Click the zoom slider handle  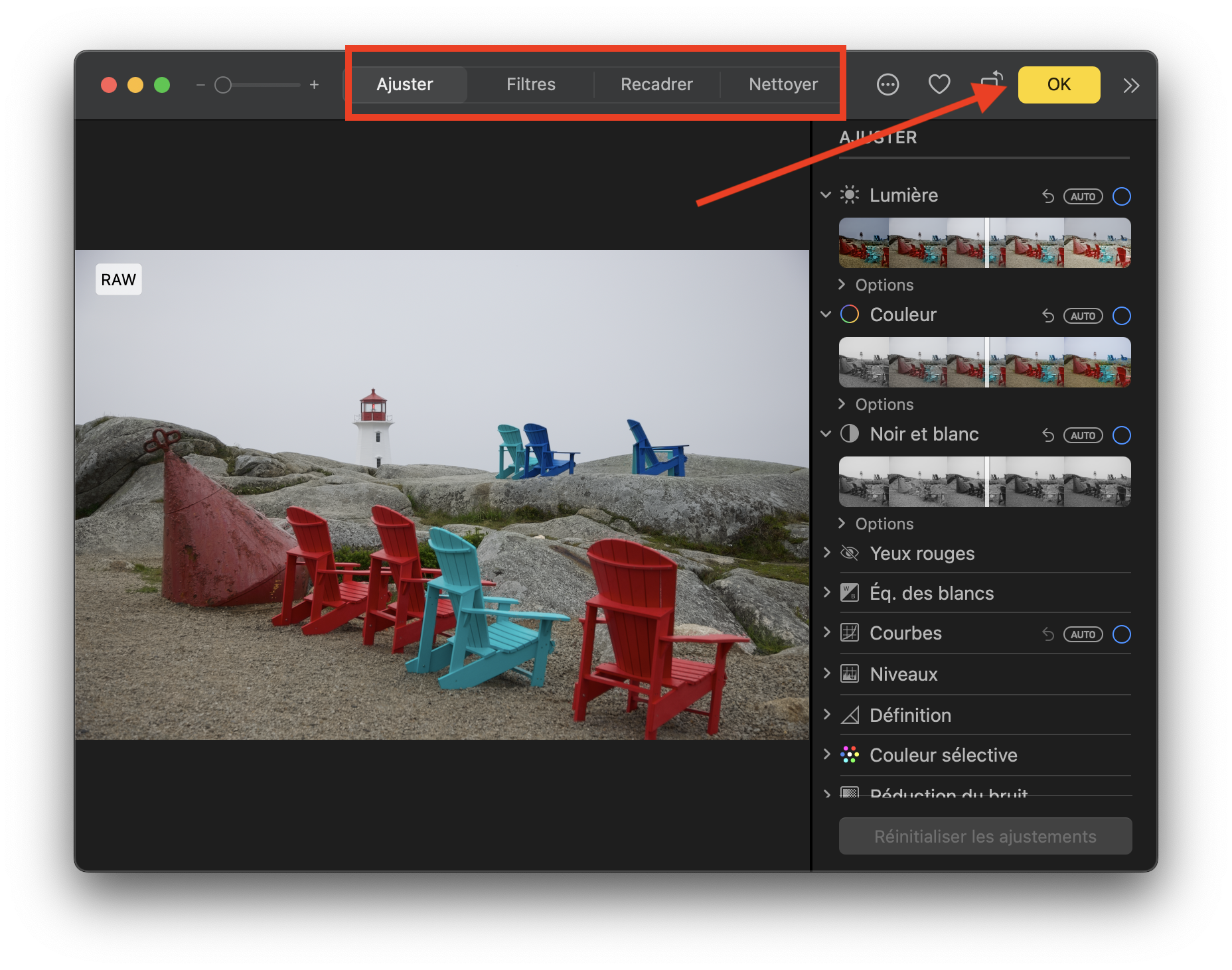click(223, 85)
